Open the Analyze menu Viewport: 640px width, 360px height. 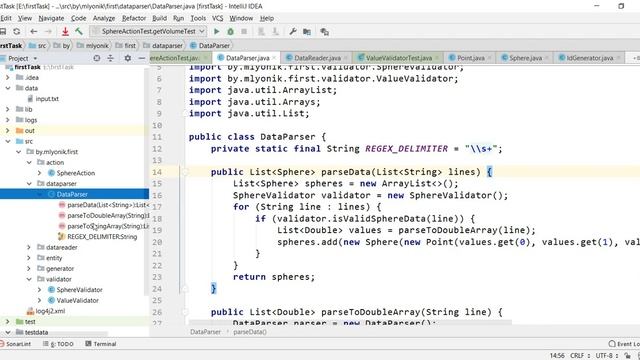tap(104, 18)
